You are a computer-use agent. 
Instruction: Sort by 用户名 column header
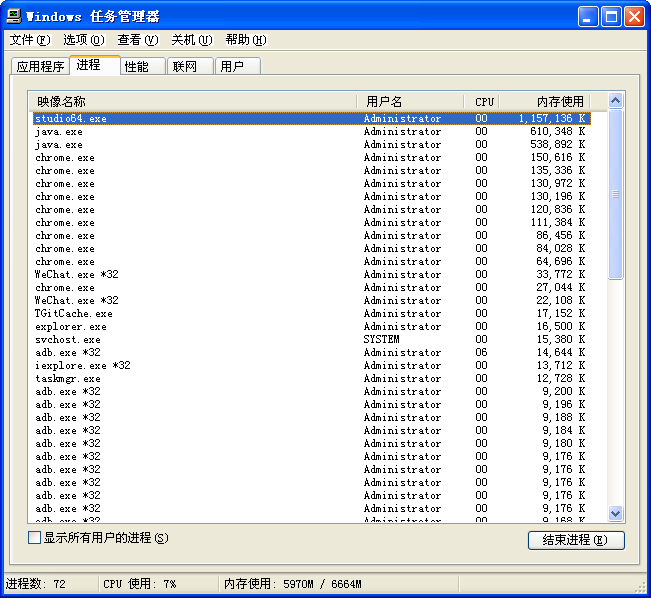[410, 101]
